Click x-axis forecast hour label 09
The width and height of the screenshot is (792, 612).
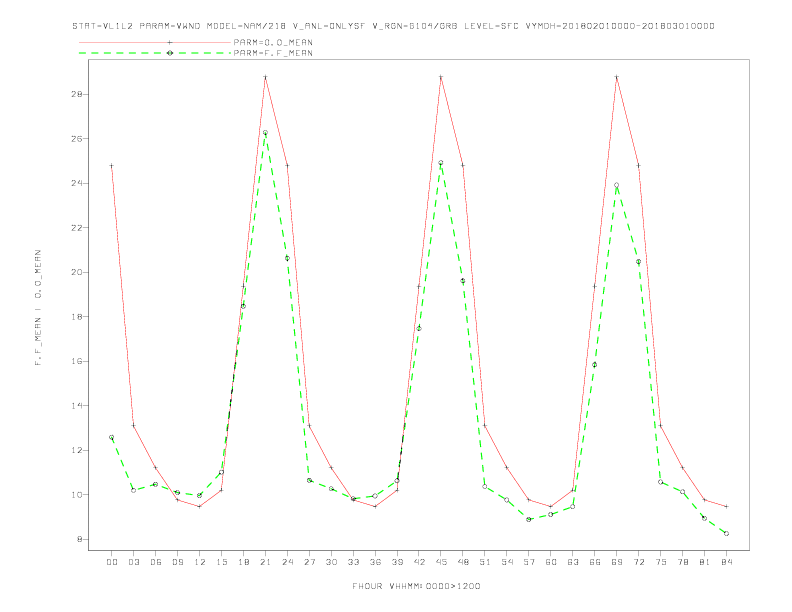click(x=177, y=562)
